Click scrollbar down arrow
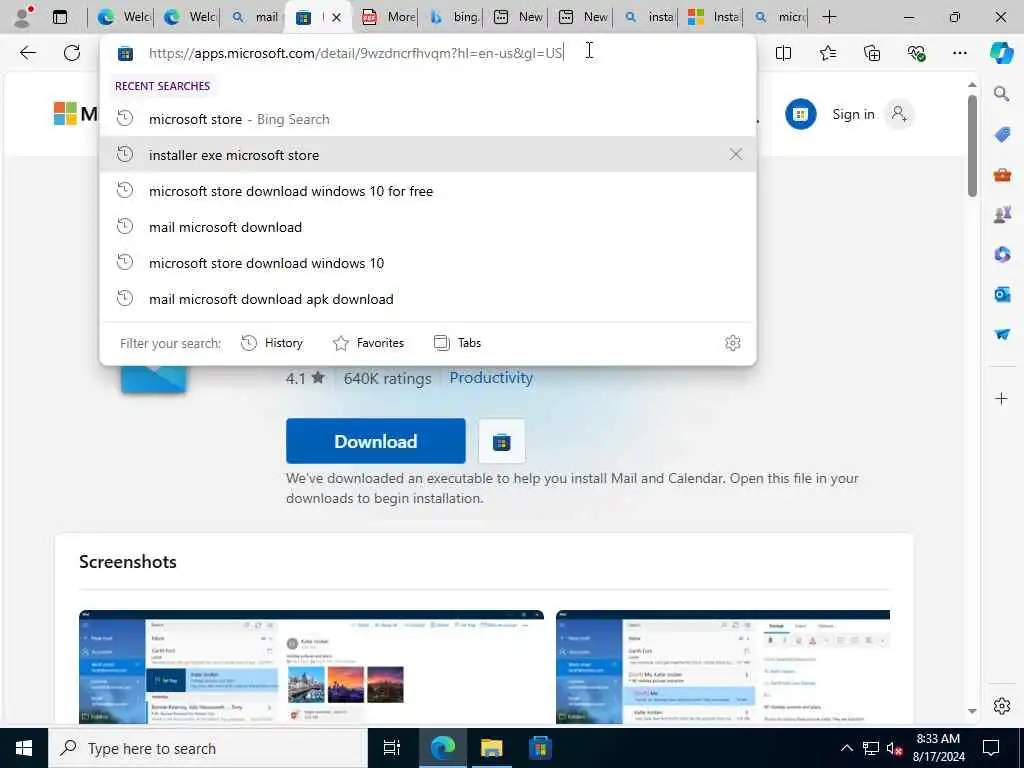This screenshot has width=1024, height=768. click(972, 711)
